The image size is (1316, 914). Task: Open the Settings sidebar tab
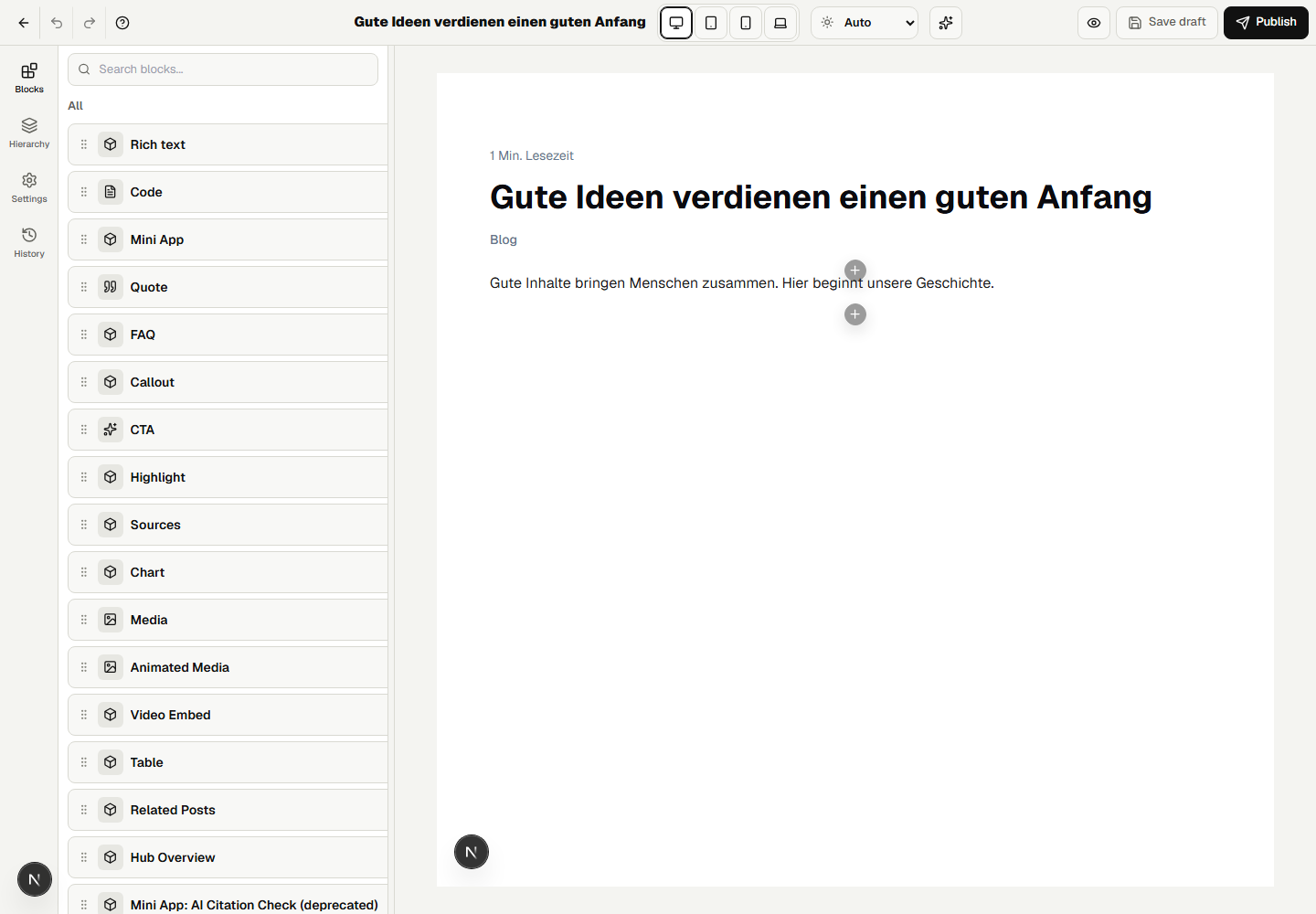(29, 187)
